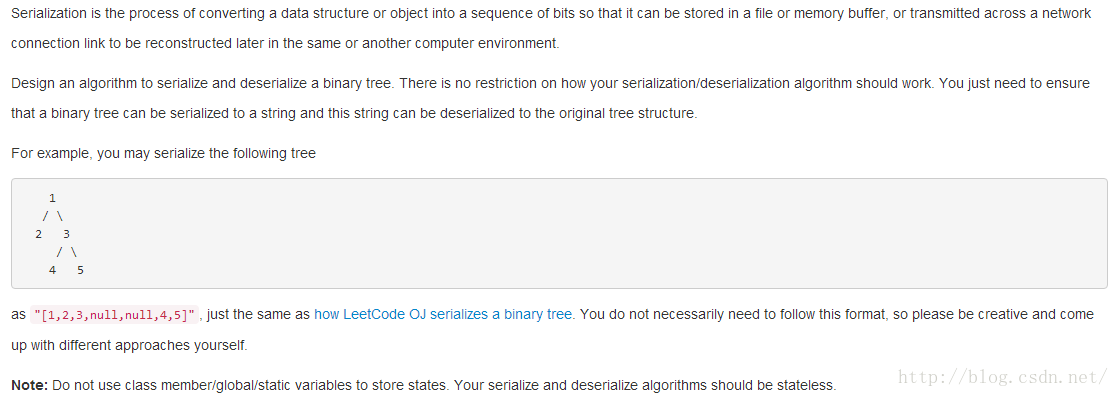Click node 2 in the tree diagram
Viewport: 1119px width, 397px height.
point(39,233)
